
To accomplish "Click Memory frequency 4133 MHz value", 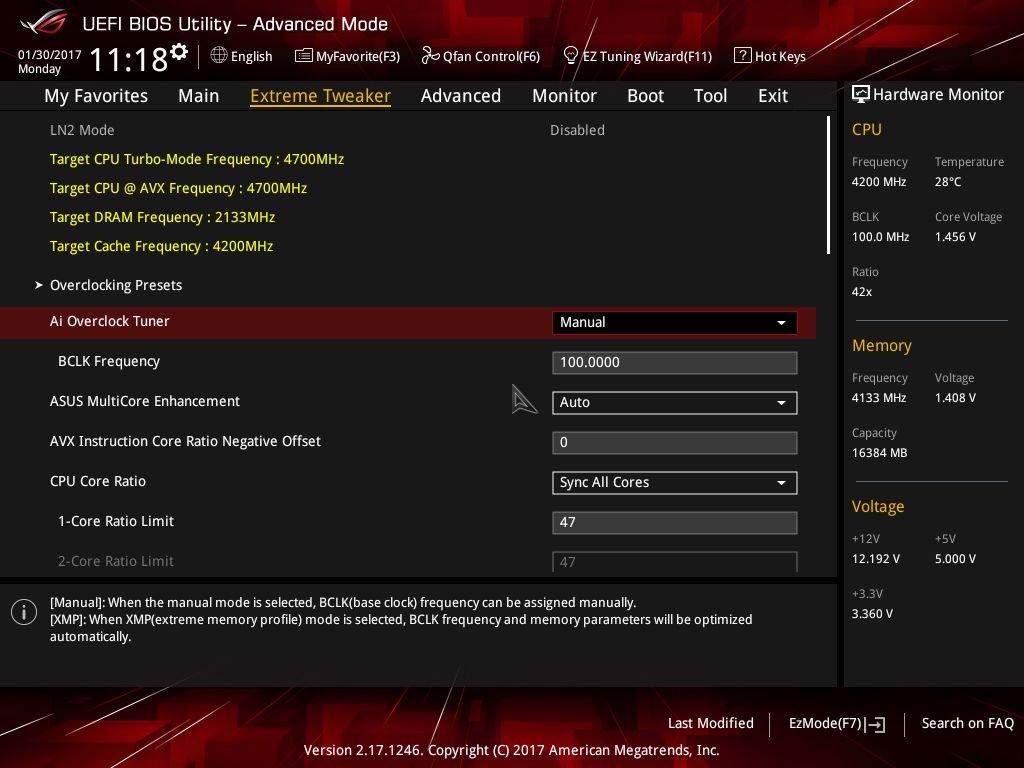I will 879,398.
